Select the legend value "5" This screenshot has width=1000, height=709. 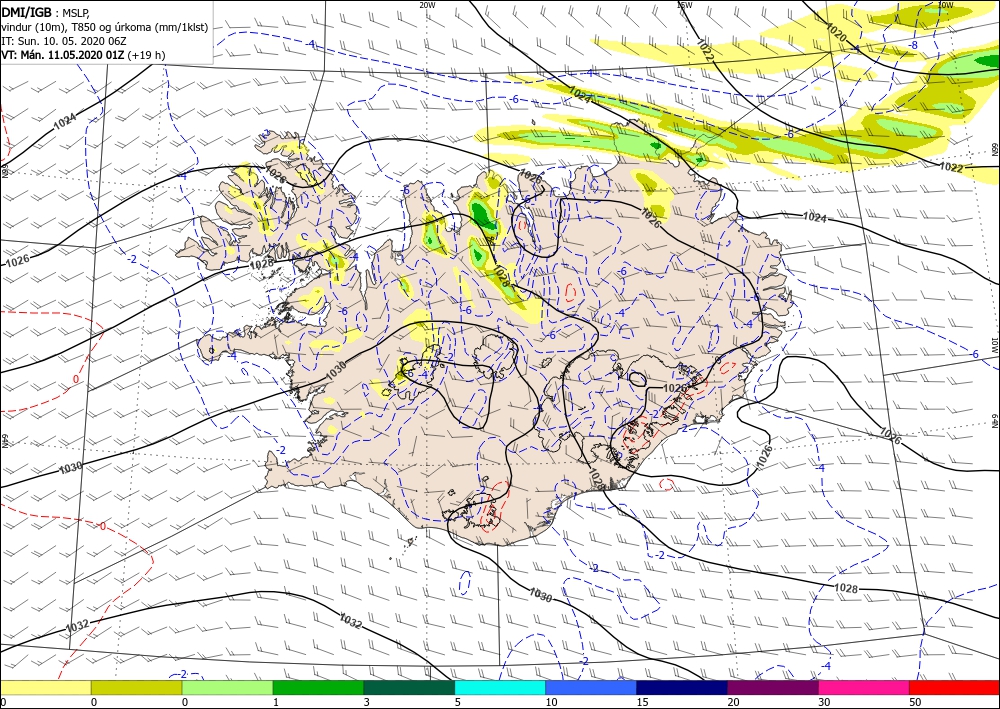point(457,702)
